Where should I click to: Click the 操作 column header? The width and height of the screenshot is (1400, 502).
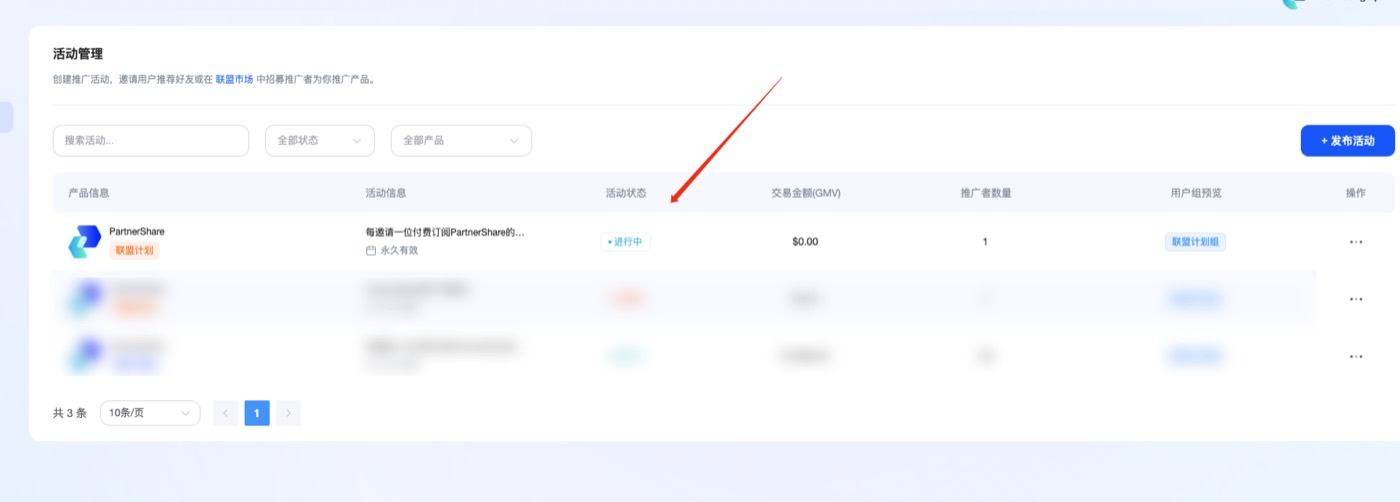pyautogui.click(x=1356, y=193)
